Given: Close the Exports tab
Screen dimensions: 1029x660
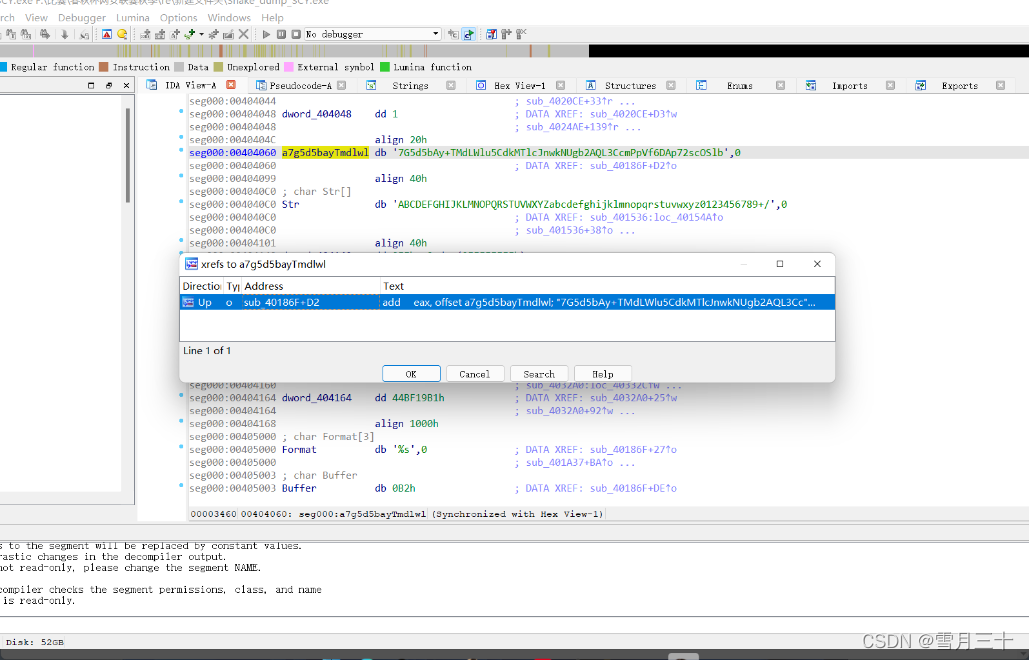Looking at the screenshot, I should (1000, 85).
